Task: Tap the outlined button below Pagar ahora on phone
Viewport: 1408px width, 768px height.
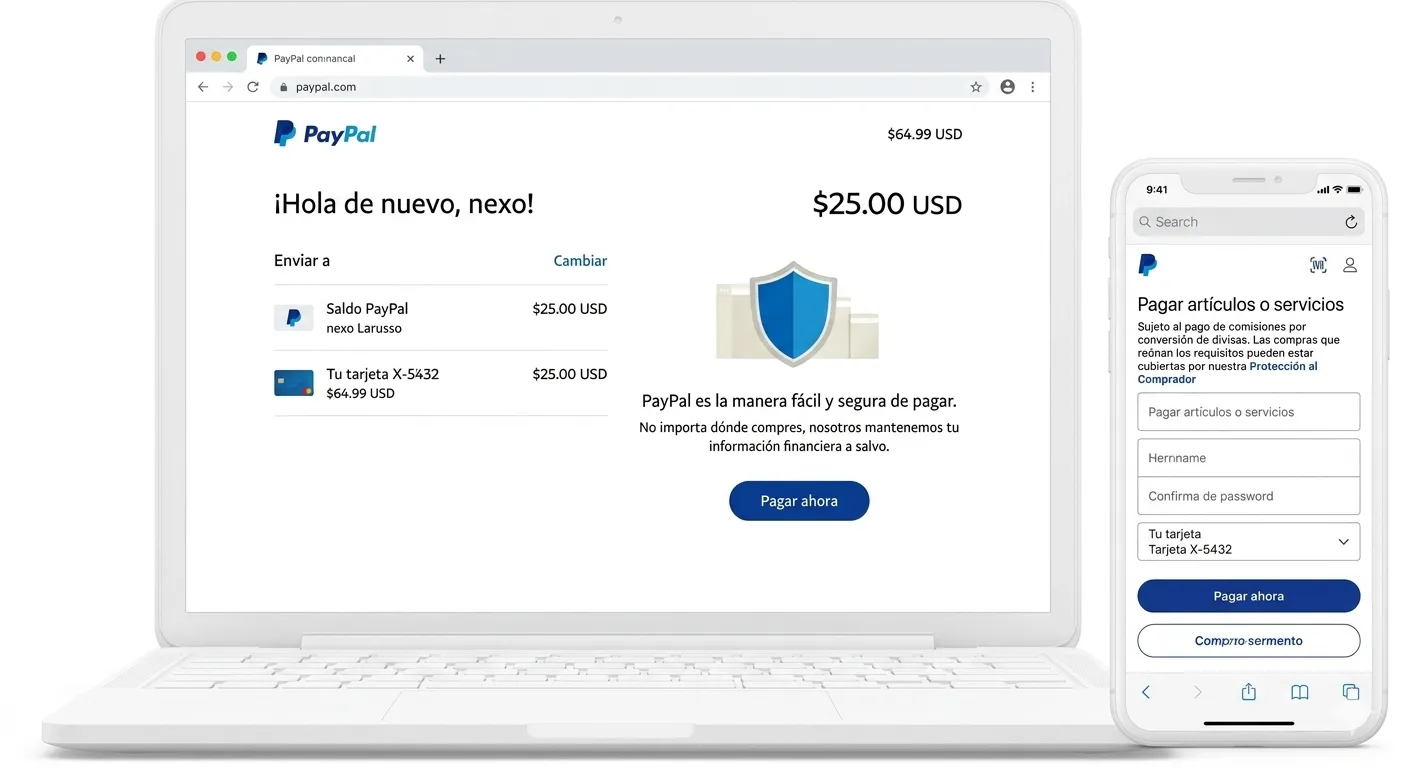Action: (x=1249, y=641)
